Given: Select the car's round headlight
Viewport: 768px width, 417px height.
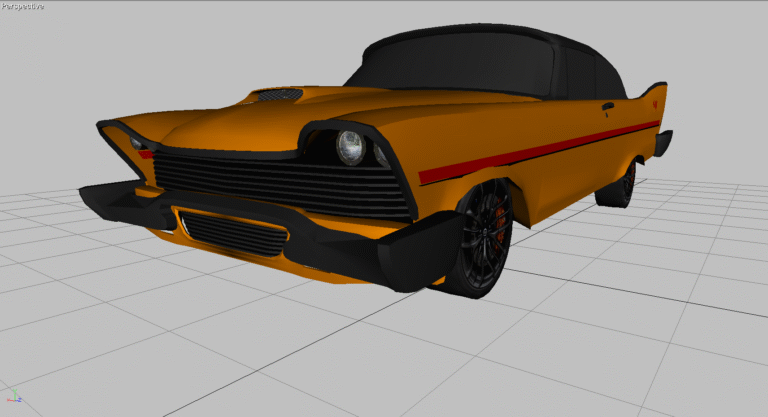Looking at the screenshot, I should coord(350,148).
